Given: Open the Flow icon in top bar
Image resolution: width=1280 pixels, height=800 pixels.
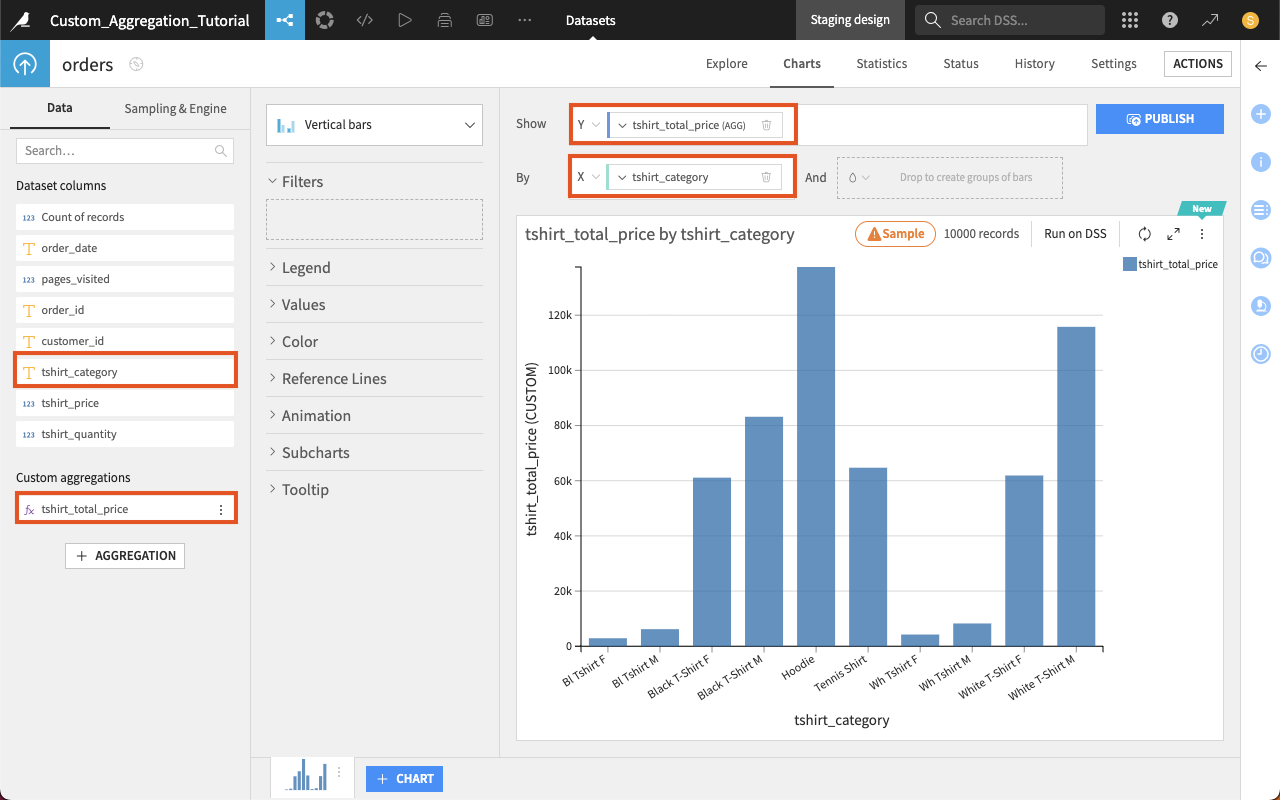Looking at the screenshot, I should coord(285,20).
